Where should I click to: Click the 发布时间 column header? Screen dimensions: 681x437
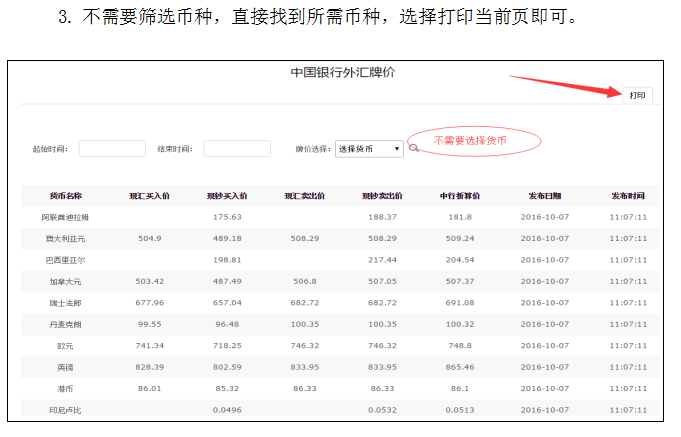[628, 195]
